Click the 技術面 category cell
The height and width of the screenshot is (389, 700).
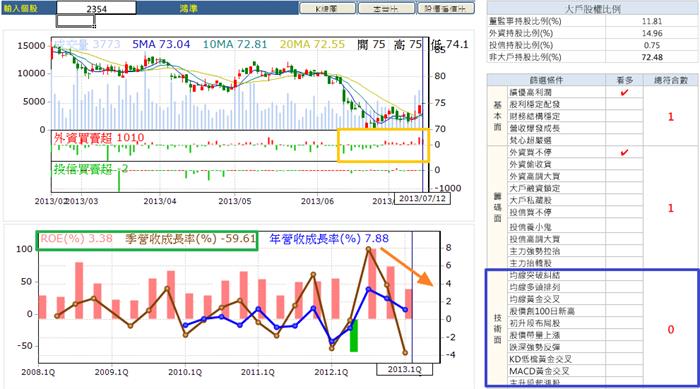497,329
